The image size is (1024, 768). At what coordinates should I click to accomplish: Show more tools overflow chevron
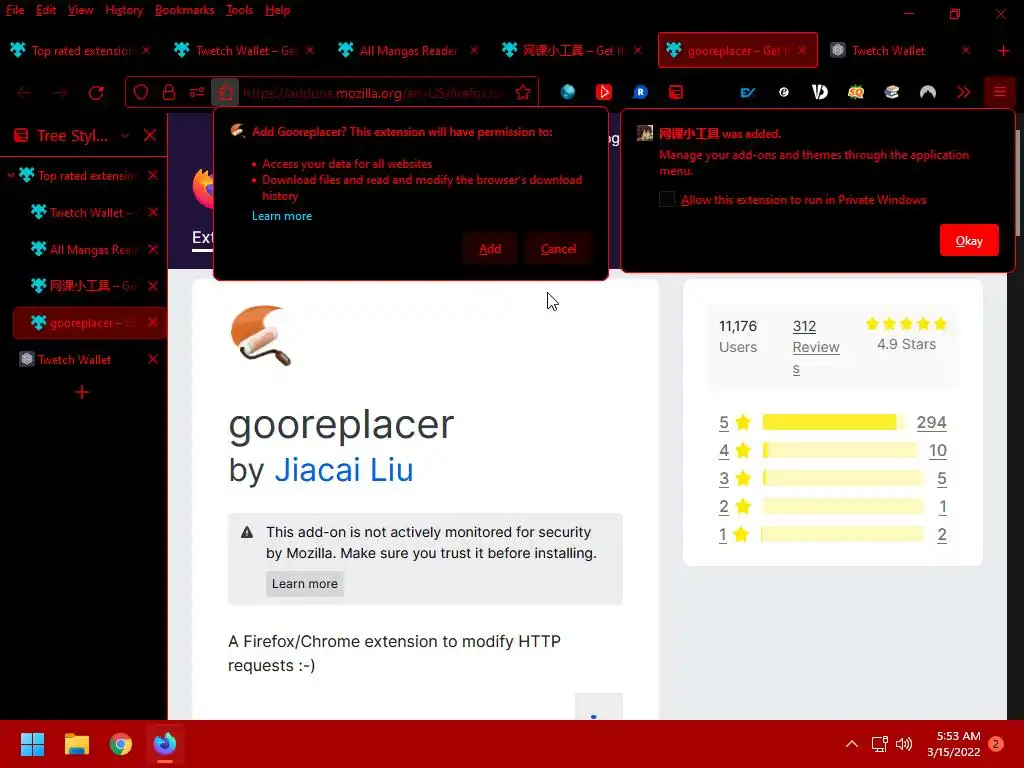pyautogui.click(x=963, y=92)
